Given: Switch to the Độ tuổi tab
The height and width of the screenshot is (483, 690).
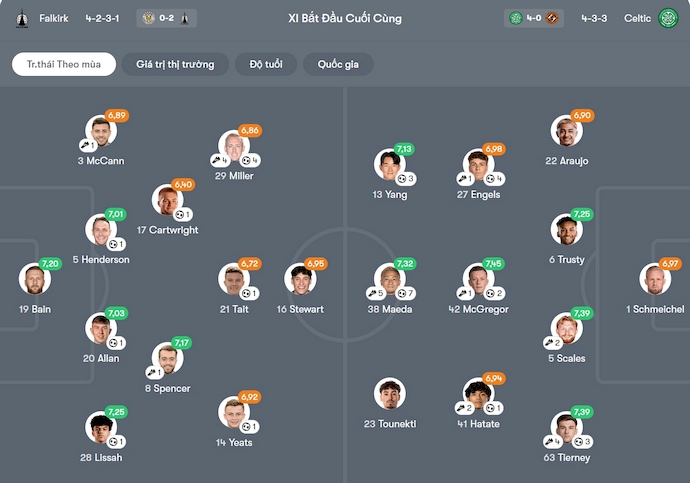Looking at the screenshot, I should [265, 64].
